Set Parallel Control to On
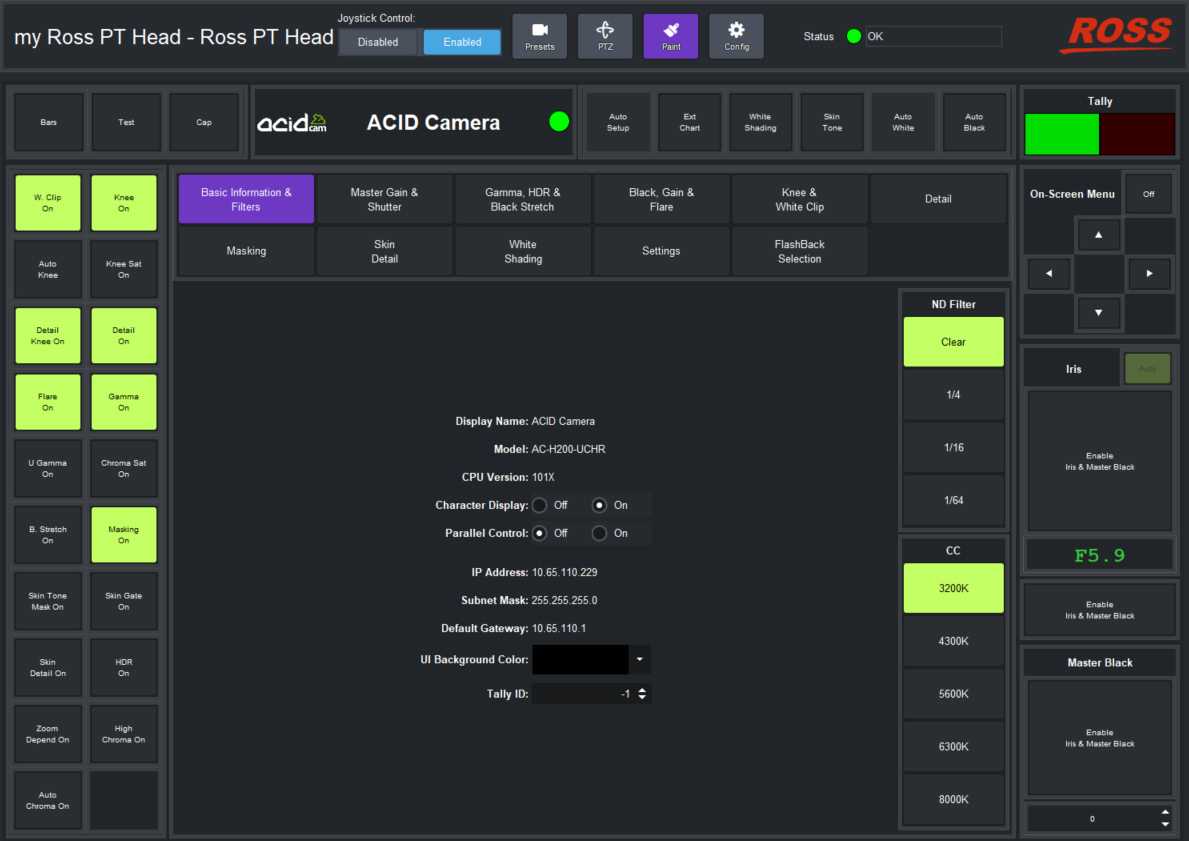This screenshot has height=841, width=1189. (x=600, y=533)
